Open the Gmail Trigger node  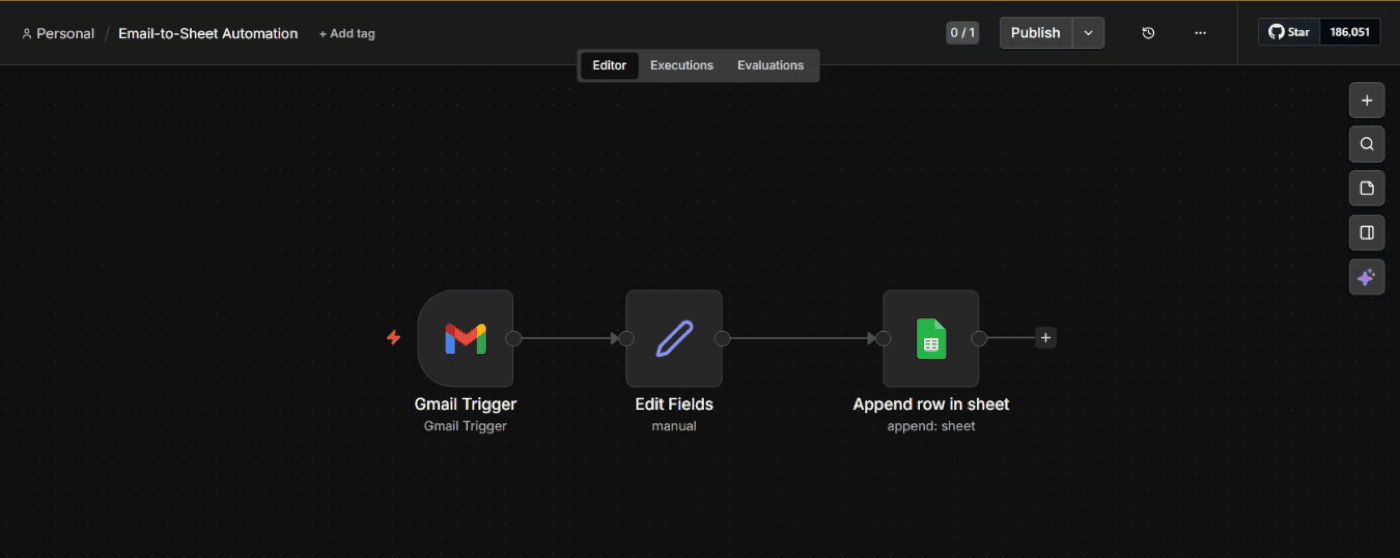465,338
